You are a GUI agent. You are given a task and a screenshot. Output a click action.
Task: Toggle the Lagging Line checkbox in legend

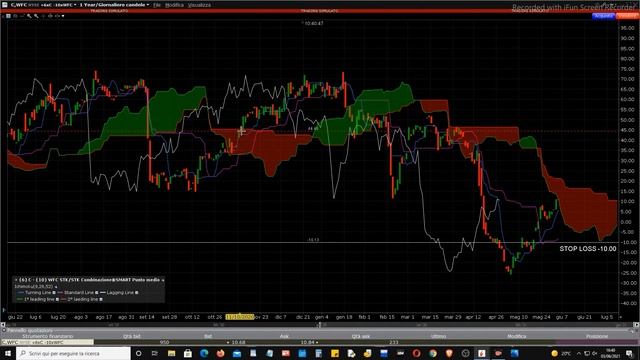(136, 293)
